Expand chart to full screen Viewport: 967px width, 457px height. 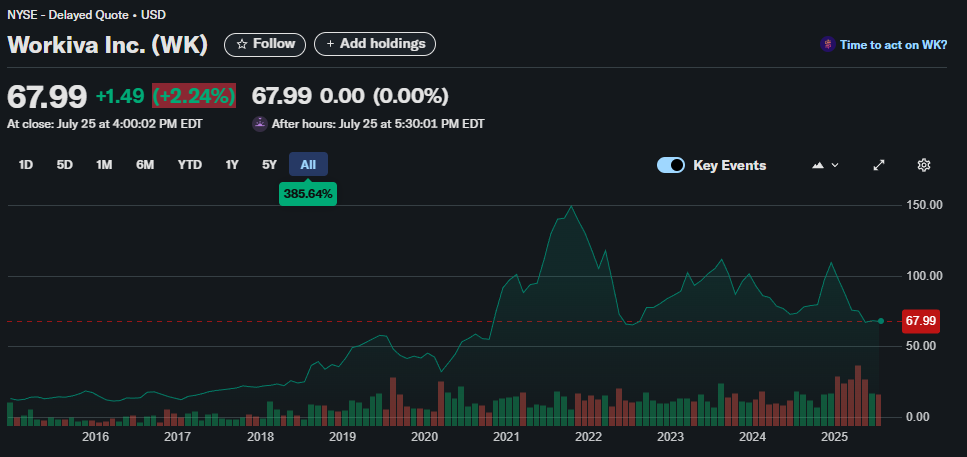pos(879,165)
